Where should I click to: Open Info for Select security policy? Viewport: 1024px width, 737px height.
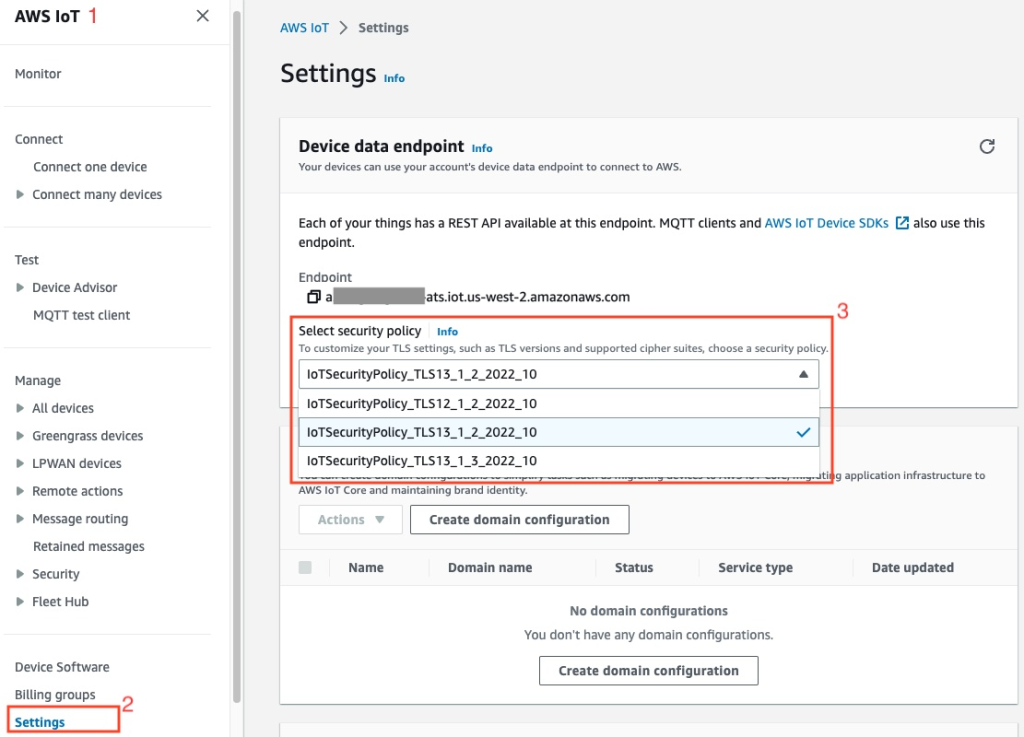pyautogui.click(x=447, y=331)
